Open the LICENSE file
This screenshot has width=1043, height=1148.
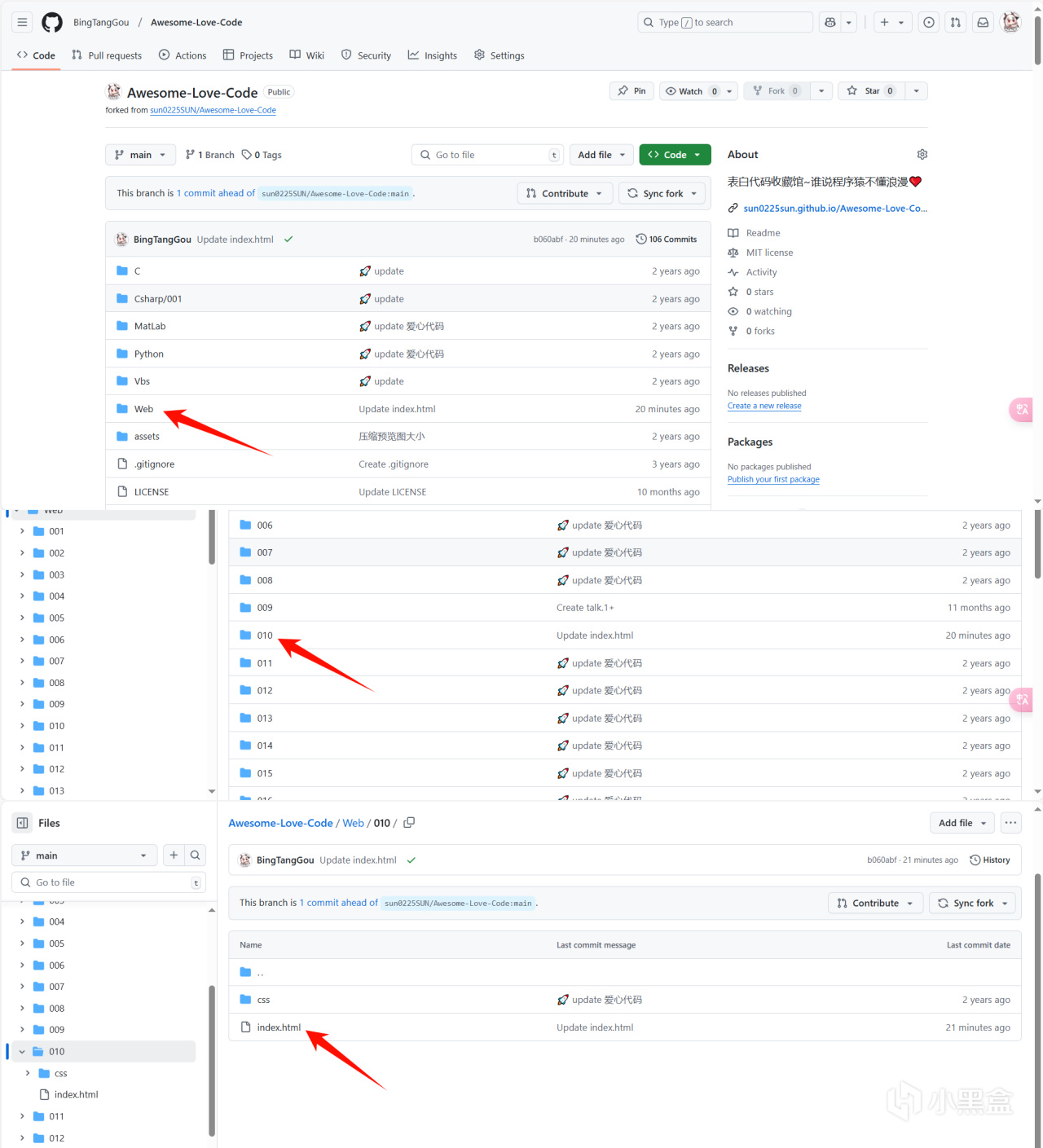[x=152, y=492]
